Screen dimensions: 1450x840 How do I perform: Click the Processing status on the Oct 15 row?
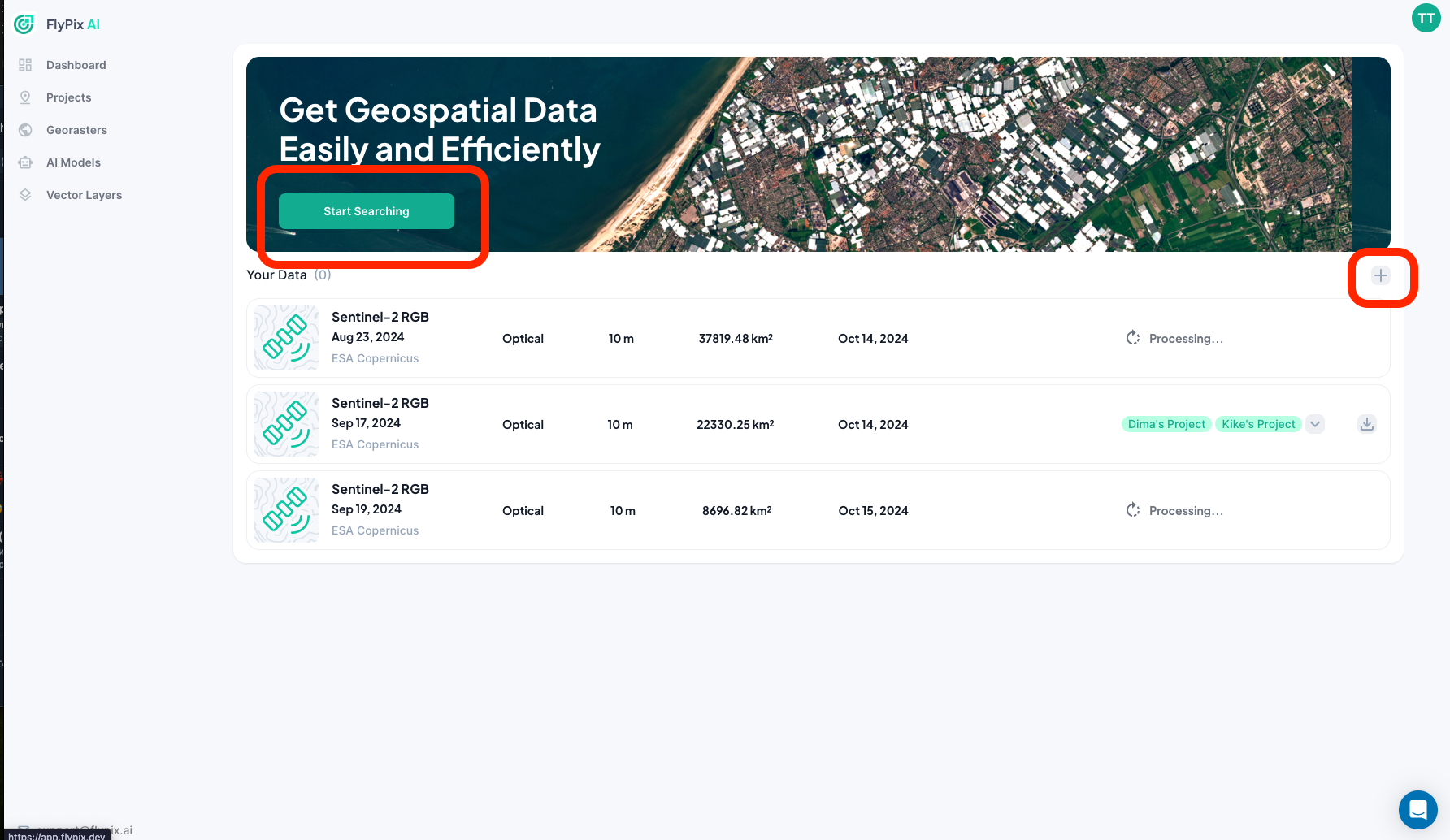[1186, 510]
